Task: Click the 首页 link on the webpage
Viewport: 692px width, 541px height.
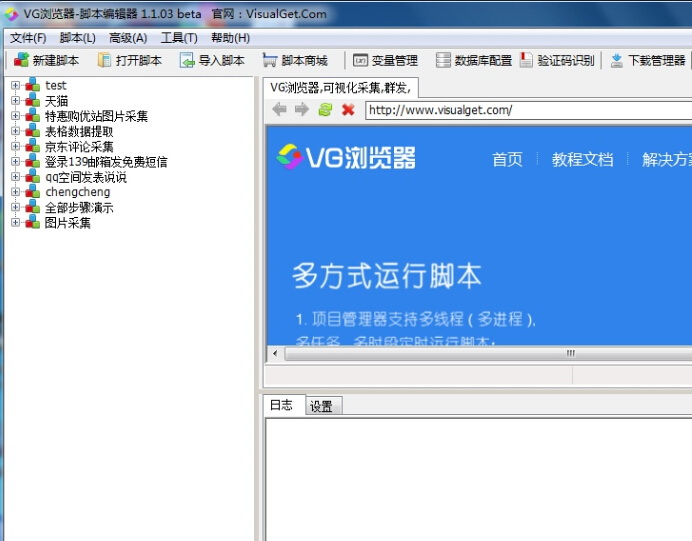Action: click(x=507, y=159)
